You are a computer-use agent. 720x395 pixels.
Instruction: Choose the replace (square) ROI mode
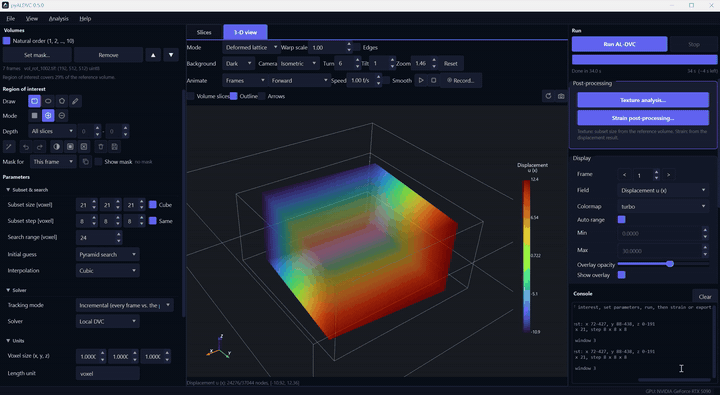tap(34, 116)
